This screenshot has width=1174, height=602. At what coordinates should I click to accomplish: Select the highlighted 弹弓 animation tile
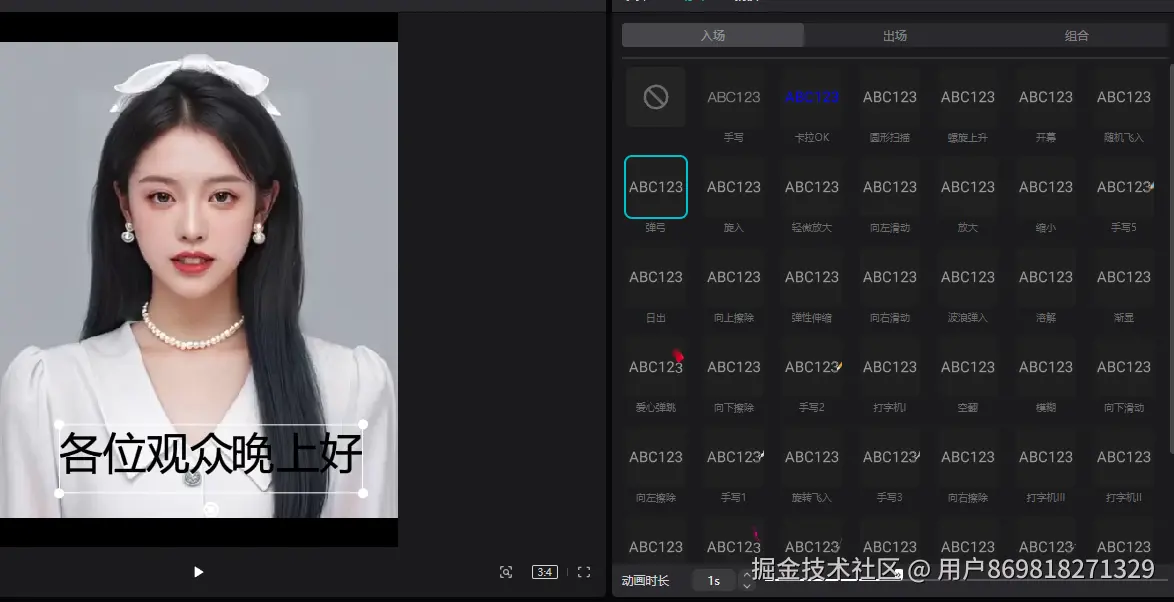[655, 186]
